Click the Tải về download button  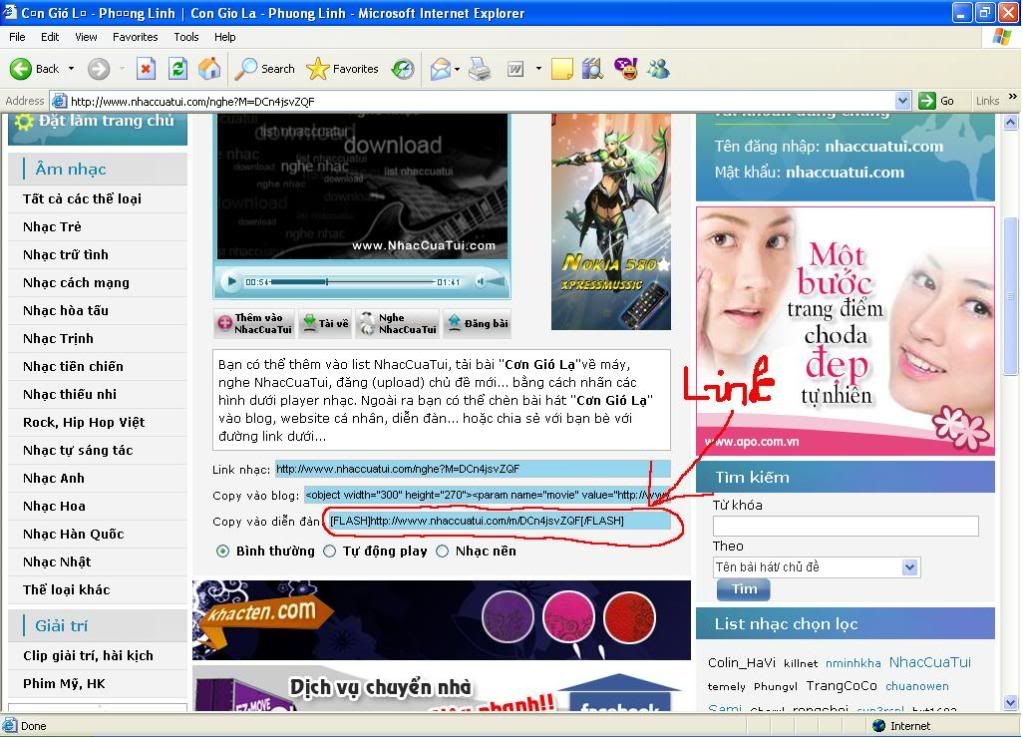tap(326, 323)
